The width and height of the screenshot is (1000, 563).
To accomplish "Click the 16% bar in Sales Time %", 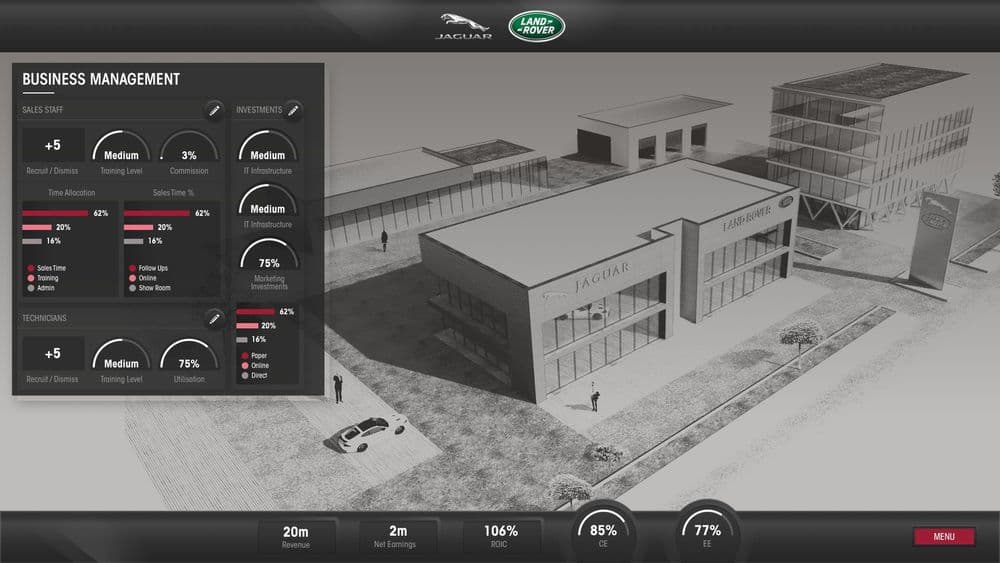I will click(133, 241).
